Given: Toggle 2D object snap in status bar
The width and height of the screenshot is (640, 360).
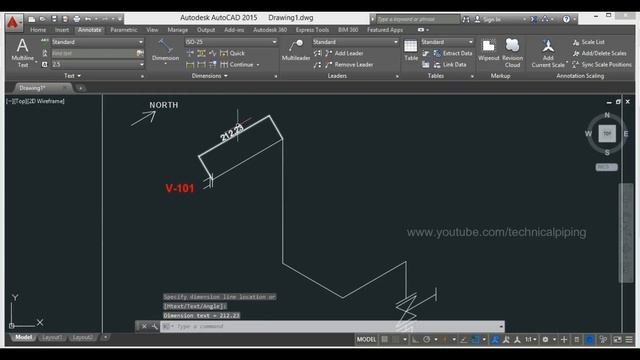Looking at the screenshot, I should (x=476, y=339).
